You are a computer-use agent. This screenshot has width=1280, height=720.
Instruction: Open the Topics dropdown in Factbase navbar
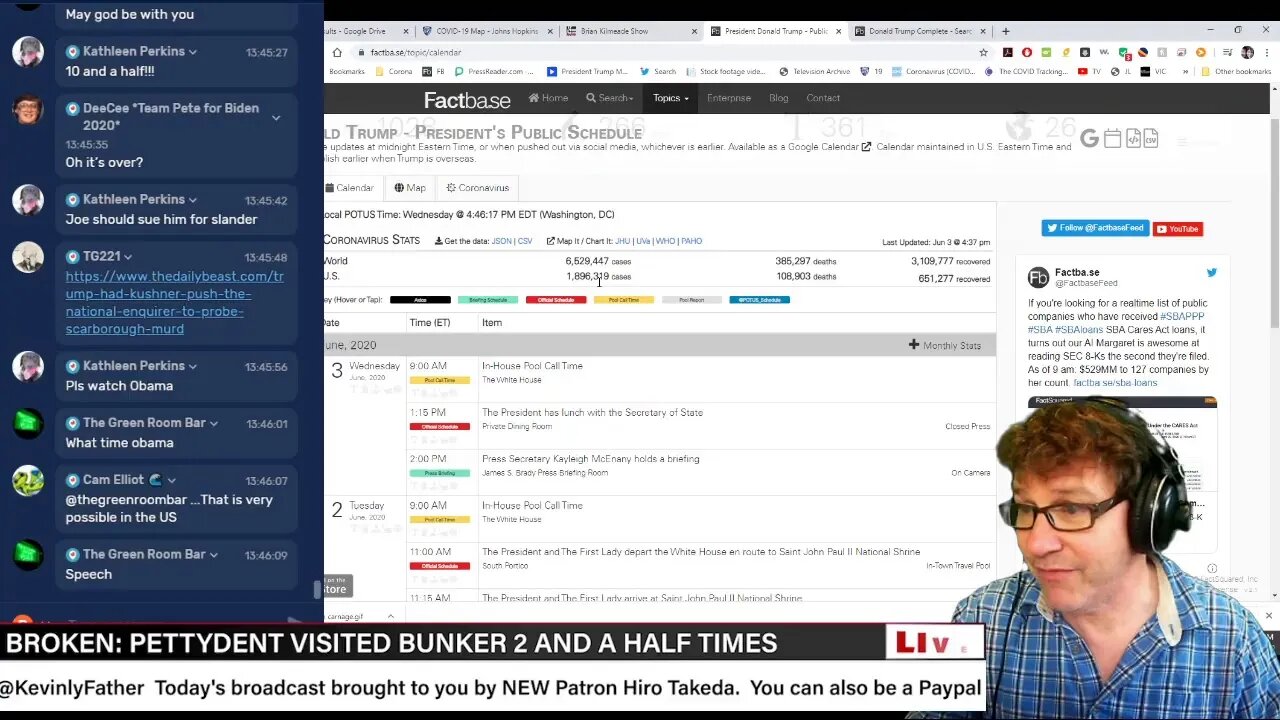coord(671,98)
